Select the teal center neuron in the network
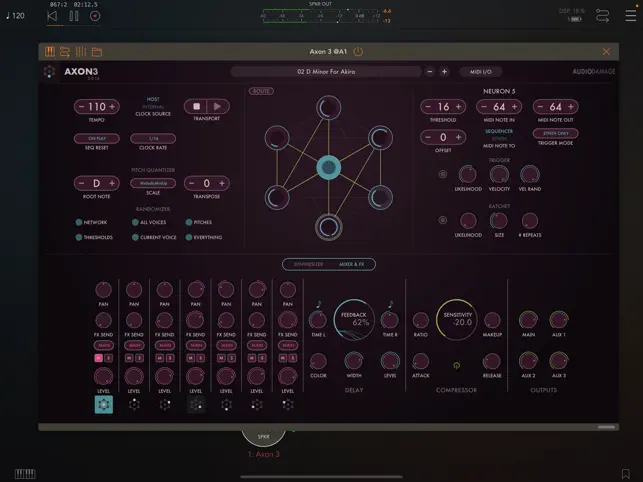 coord(328,167)
